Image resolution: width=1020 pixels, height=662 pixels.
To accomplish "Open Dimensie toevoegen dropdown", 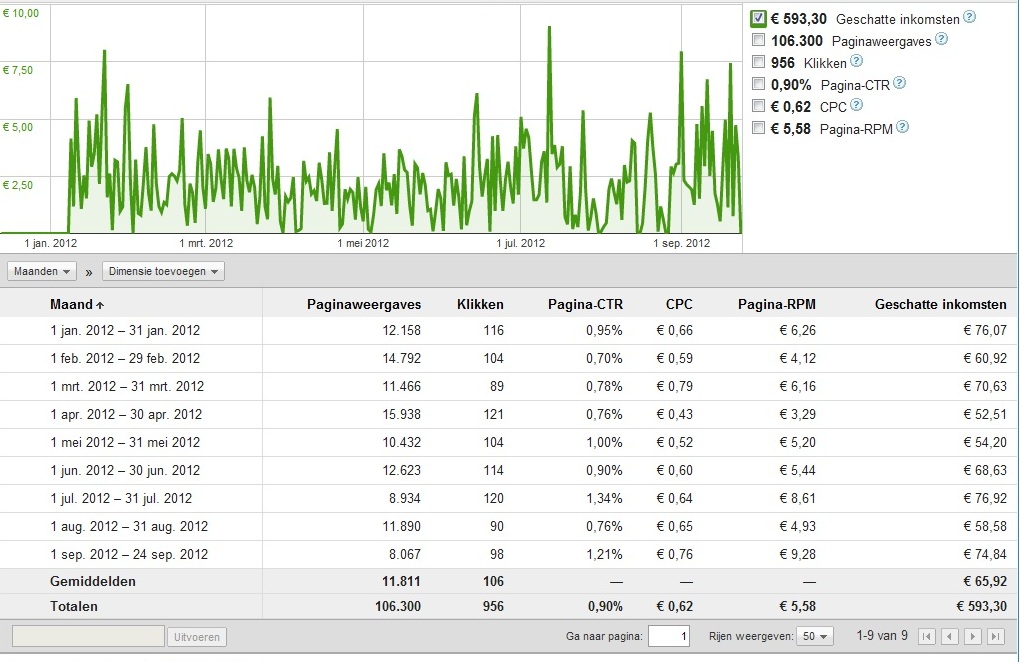I will pyautogui.click(x=163, y=271).
